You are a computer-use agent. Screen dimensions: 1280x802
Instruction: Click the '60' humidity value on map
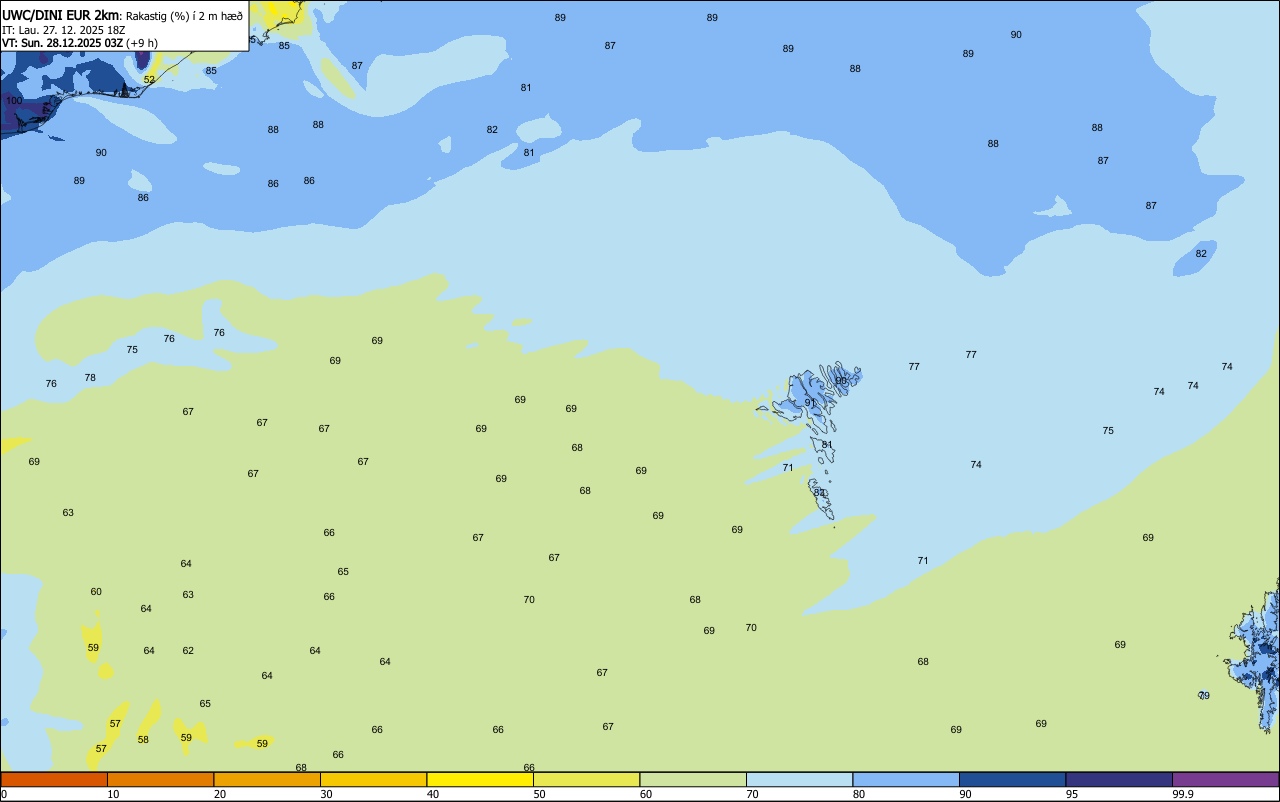[96, 592]
